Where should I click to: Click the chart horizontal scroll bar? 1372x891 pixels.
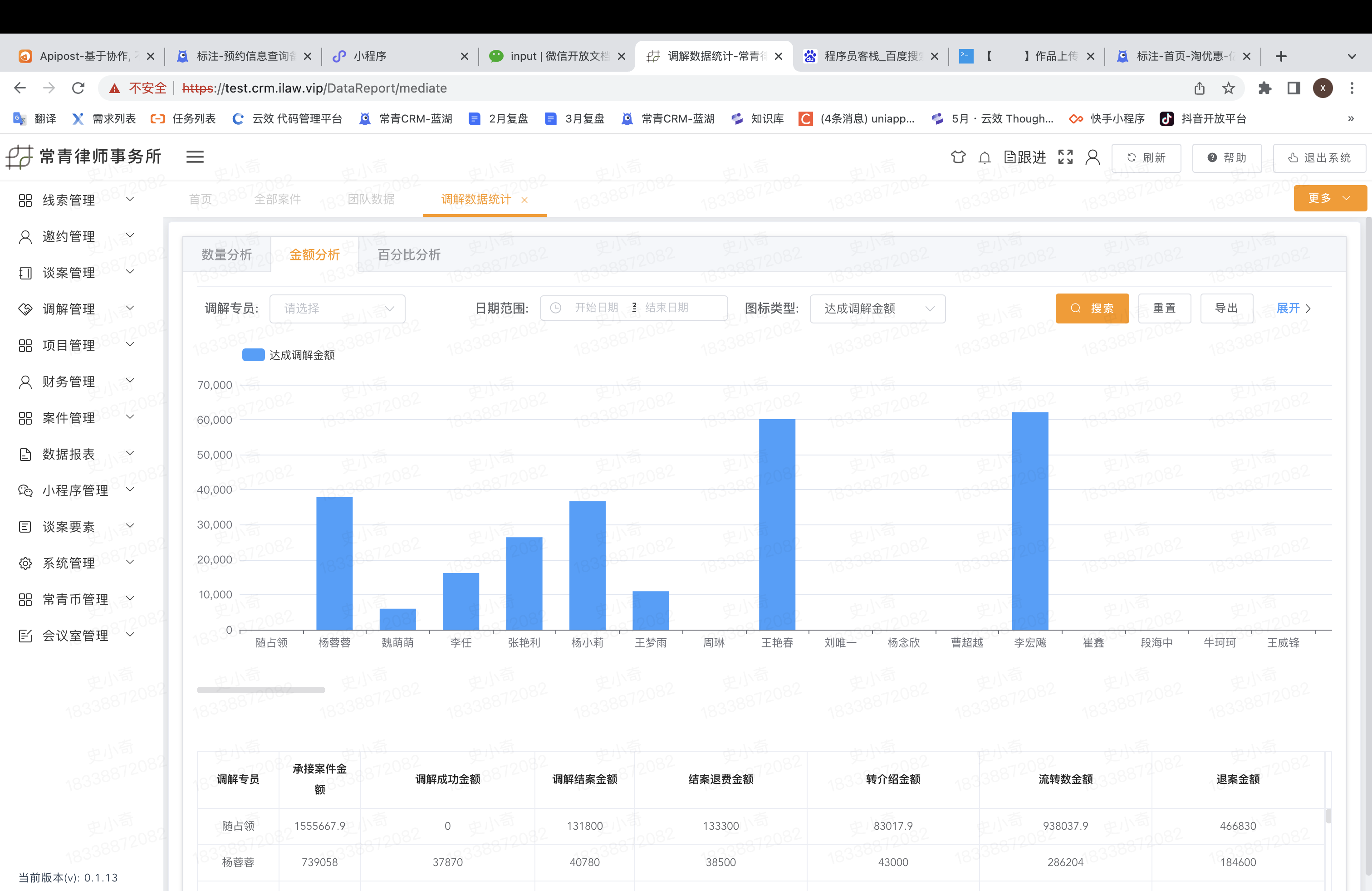[x=260, y=690]
